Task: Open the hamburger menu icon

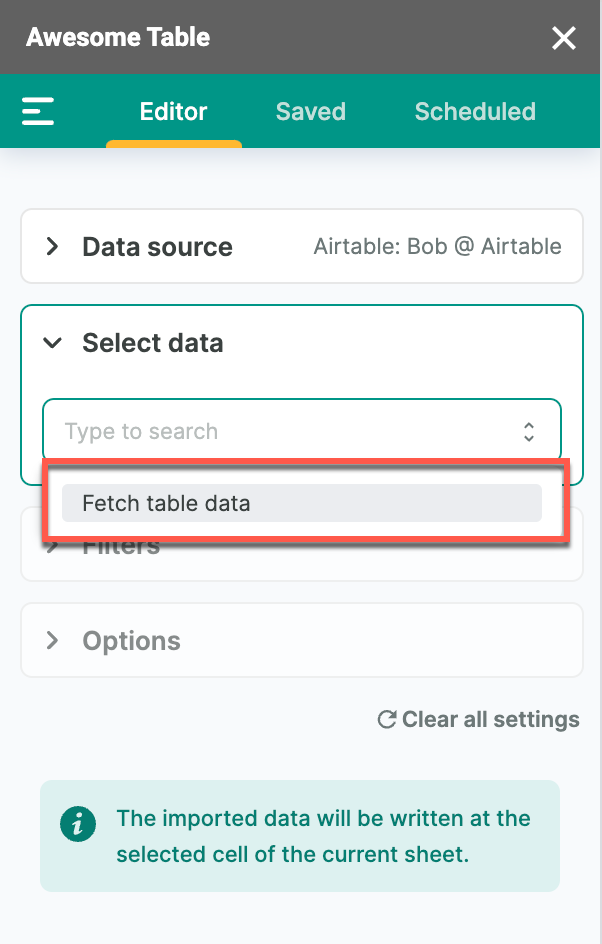Action: click(38, 111)
